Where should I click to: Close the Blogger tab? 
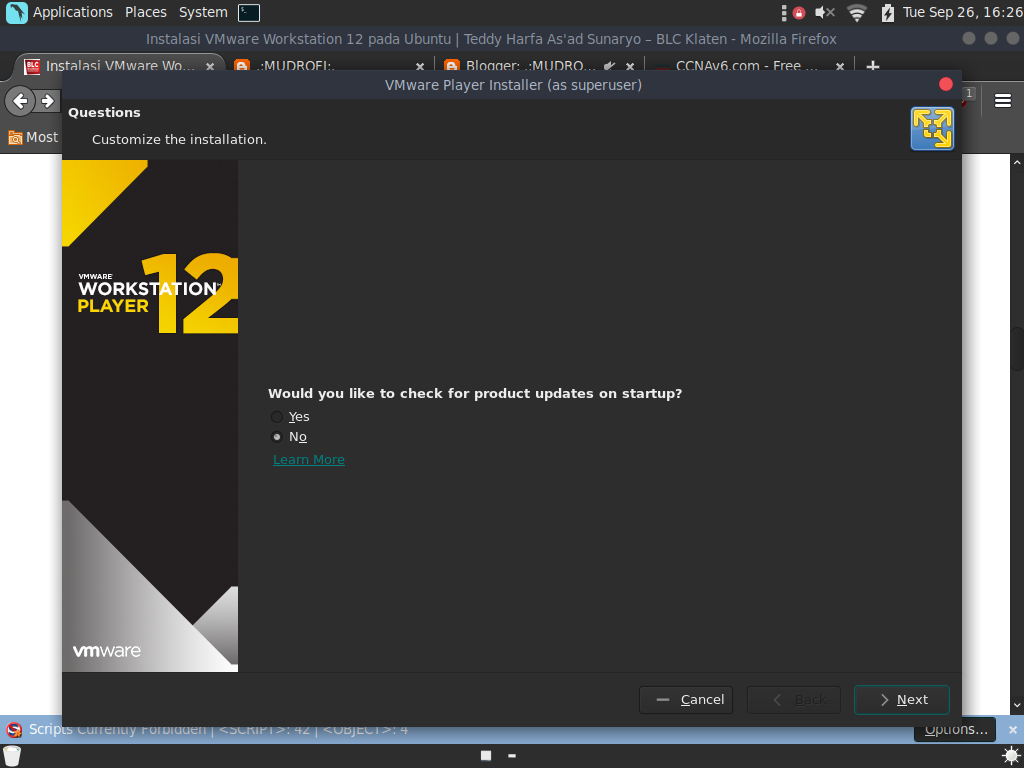[630, 66]
